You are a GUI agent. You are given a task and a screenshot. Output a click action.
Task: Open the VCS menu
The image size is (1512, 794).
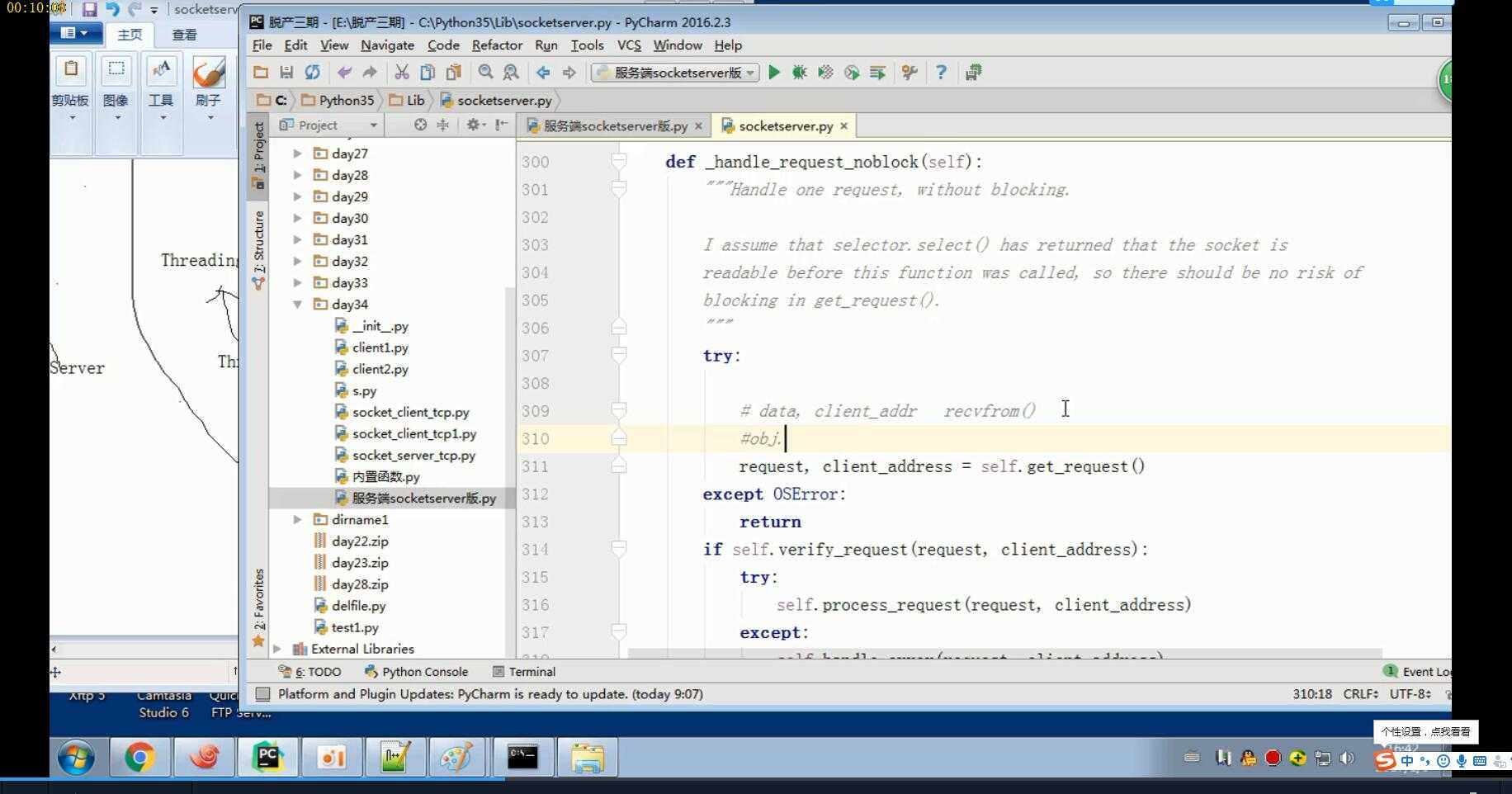629,45
